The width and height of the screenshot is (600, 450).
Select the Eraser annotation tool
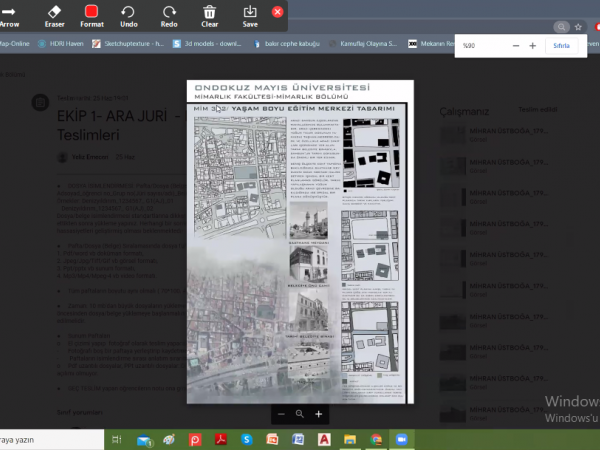click(x=54, y=17)
